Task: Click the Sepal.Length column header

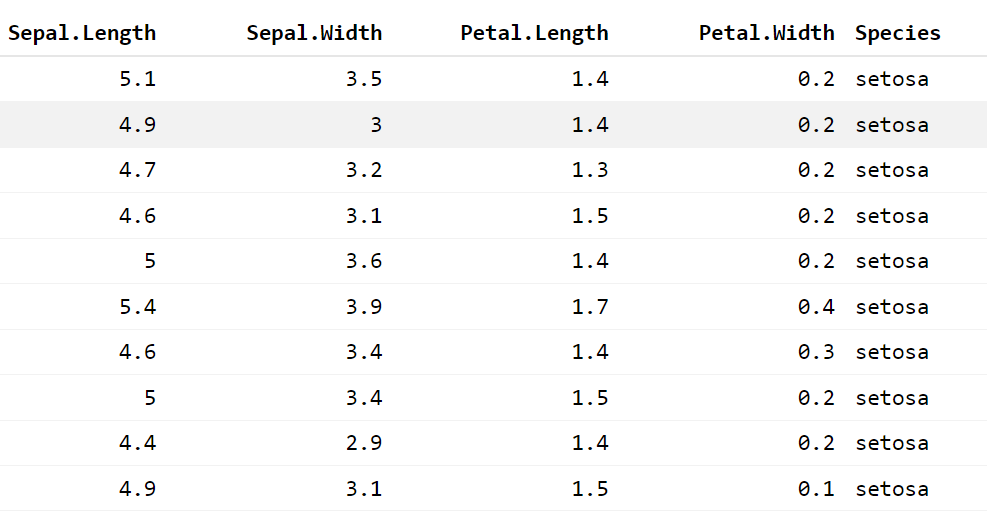Action: pos(82,33)
